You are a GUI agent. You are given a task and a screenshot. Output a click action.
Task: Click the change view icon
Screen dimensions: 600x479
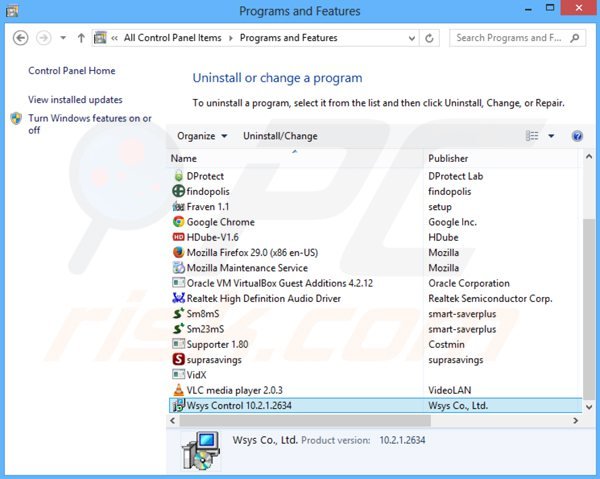532,136
